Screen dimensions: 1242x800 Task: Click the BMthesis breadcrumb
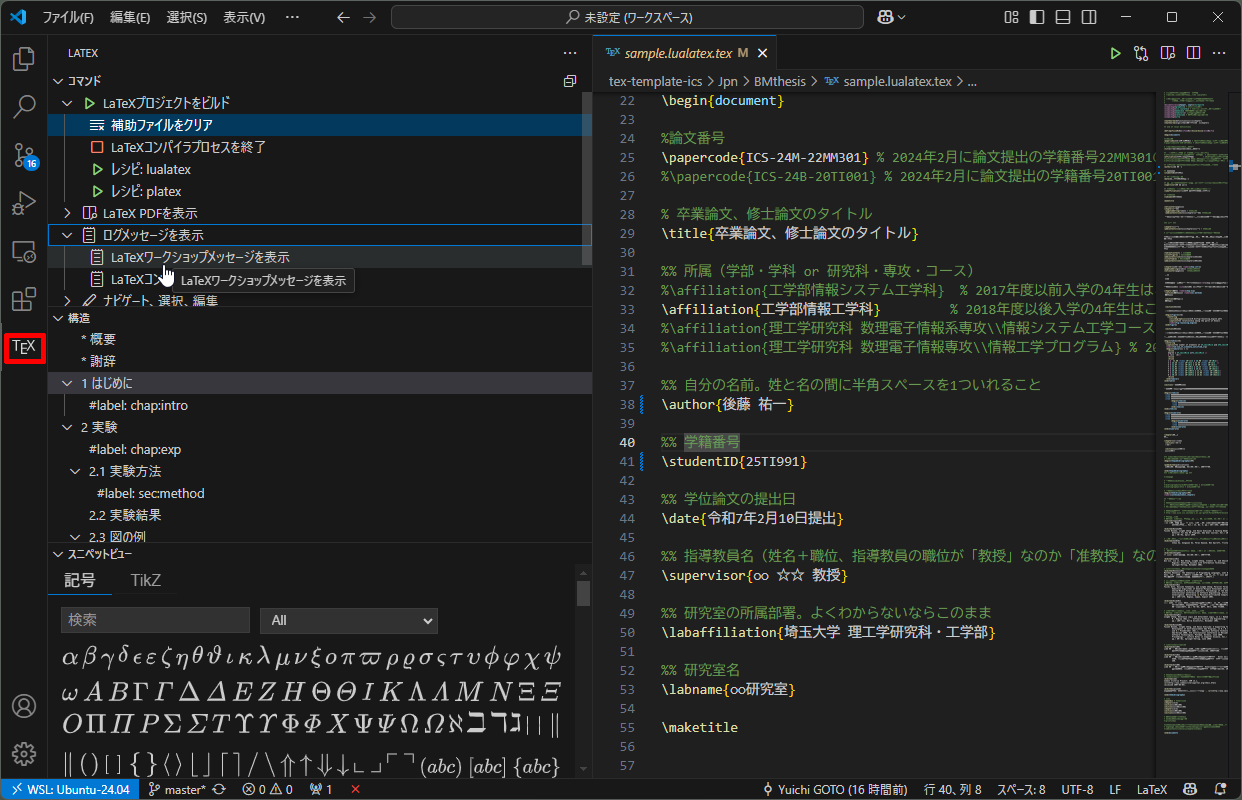781,81
